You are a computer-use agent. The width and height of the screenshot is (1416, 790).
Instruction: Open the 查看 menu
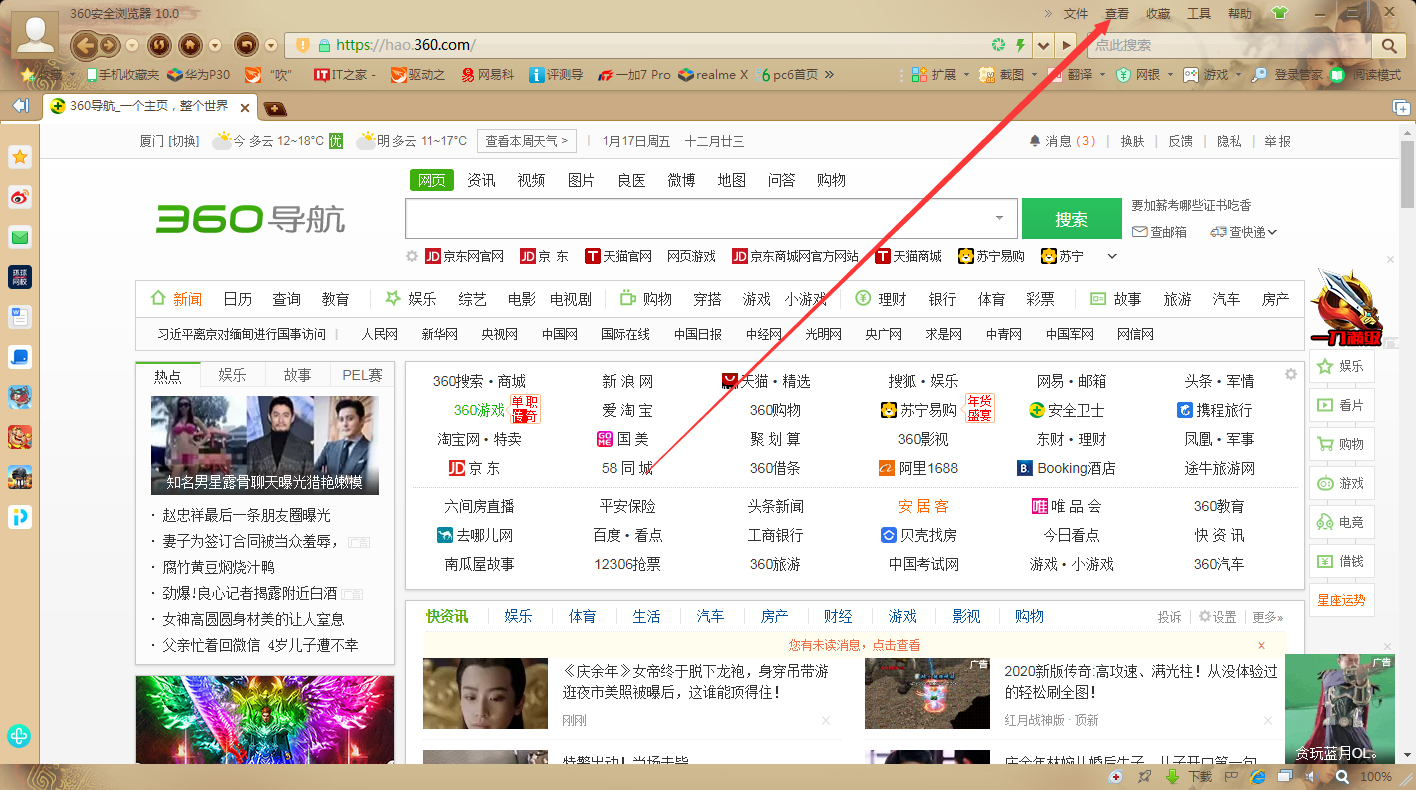tap(1116, 13)
